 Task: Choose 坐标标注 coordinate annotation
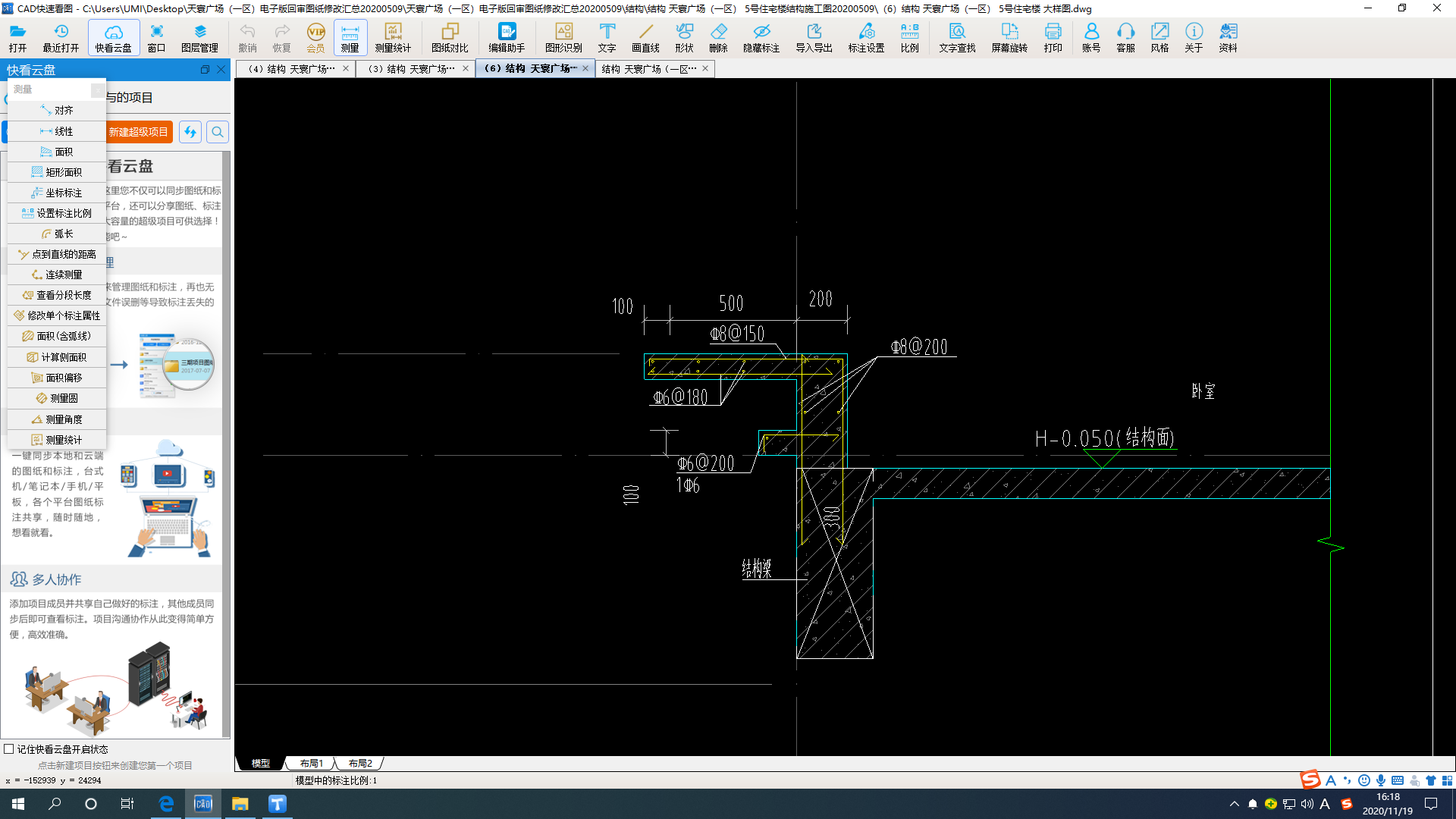57,193
